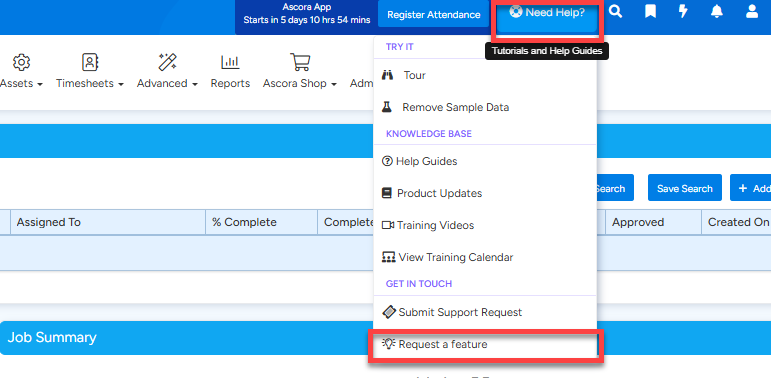This screenshot has width=771, height=378.
Task: Click the lightning bolt quick actions icon
Action: (683, 12)
